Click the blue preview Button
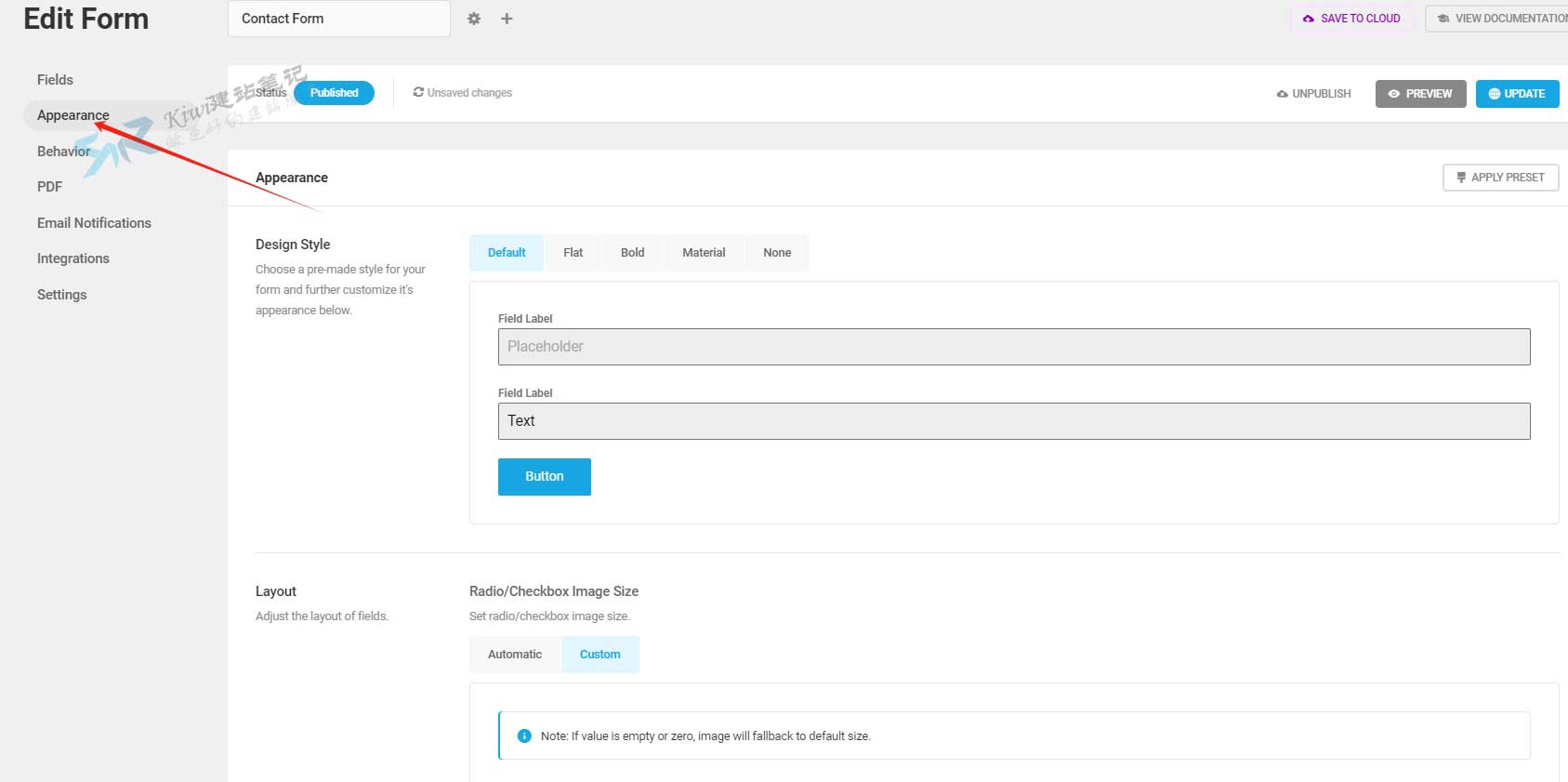 [x=545, y=477]
